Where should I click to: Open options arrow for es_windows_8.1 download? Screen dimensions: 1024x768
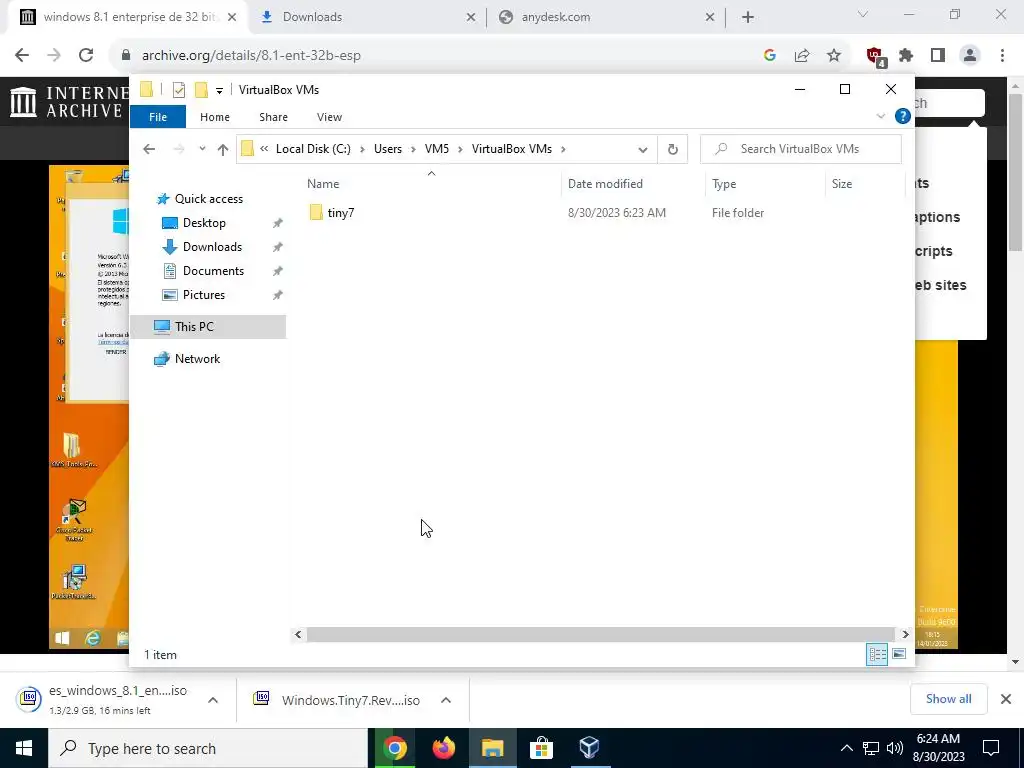click(x=213, y=700)
